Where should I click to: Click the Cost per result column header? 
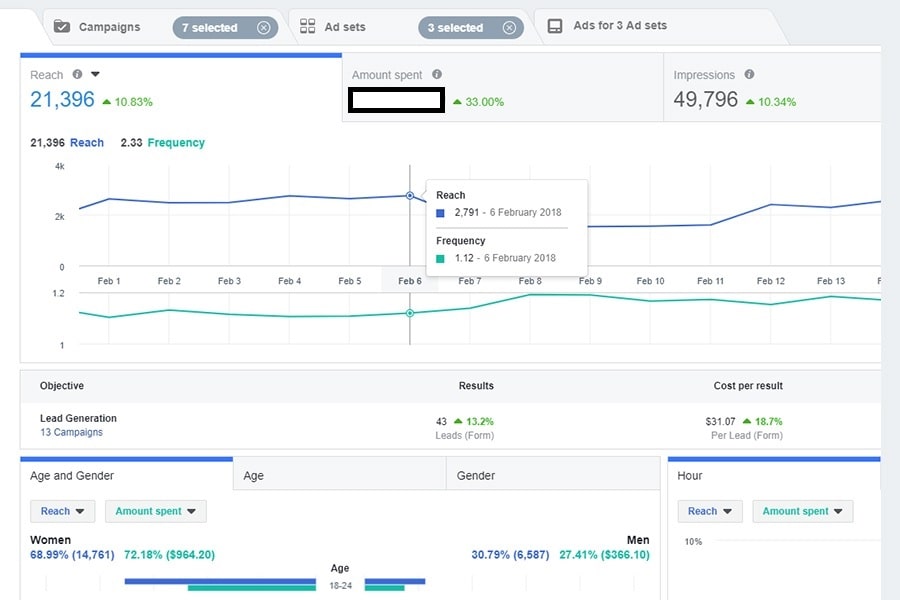point(748,386)
